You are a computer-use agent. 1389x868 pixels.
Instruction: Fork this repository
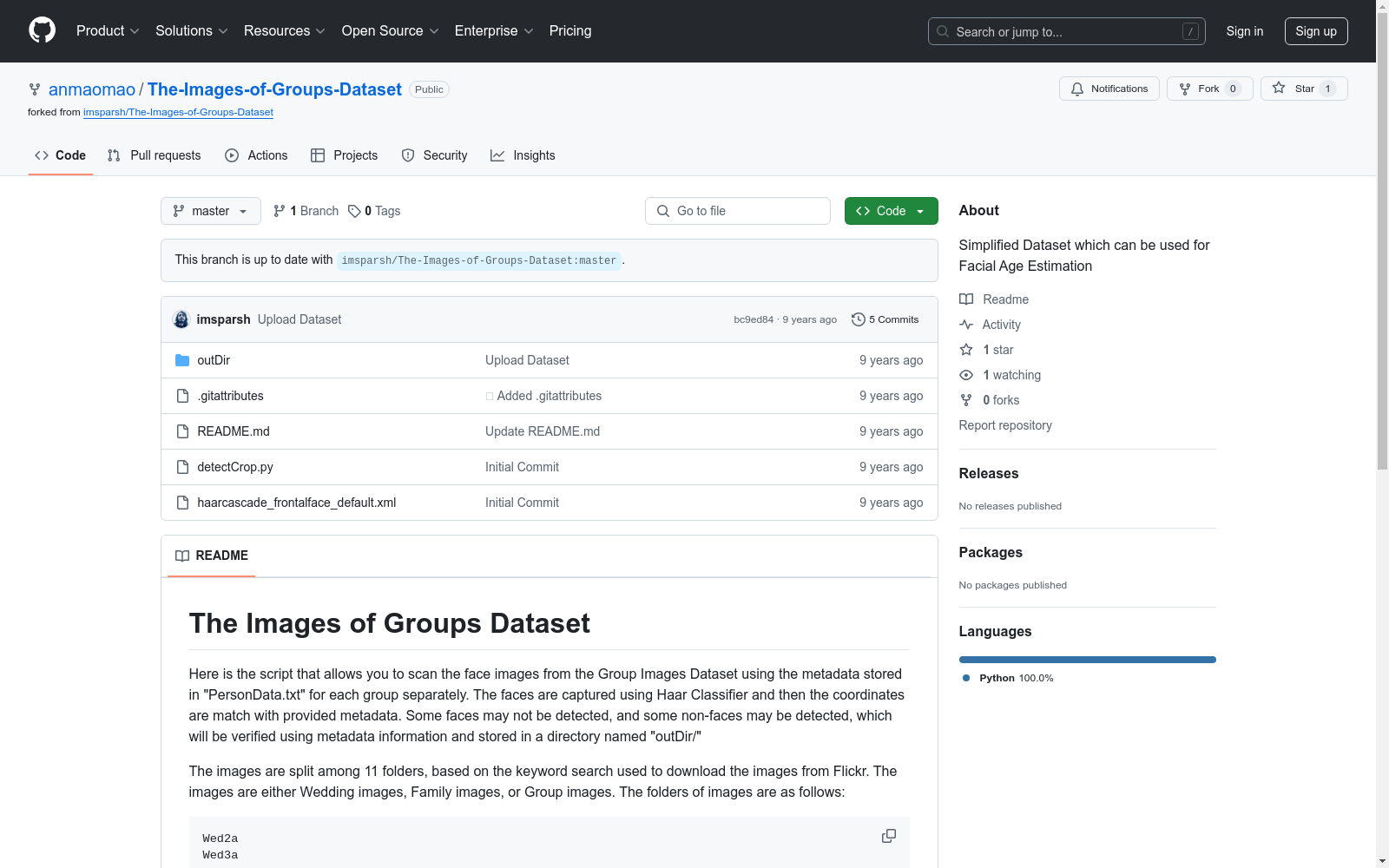(x=1209, y=89)
